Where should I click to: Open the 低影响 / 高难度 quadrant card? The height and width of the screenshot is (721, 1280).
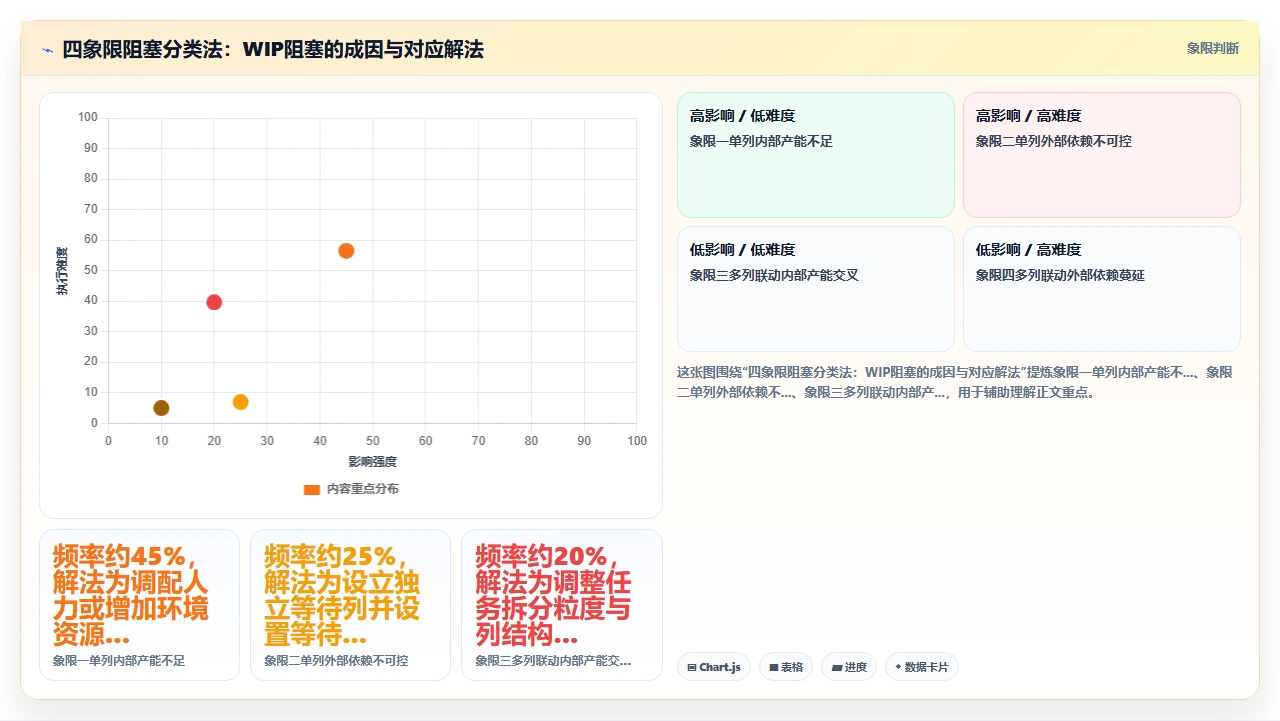coord(1102,289)
